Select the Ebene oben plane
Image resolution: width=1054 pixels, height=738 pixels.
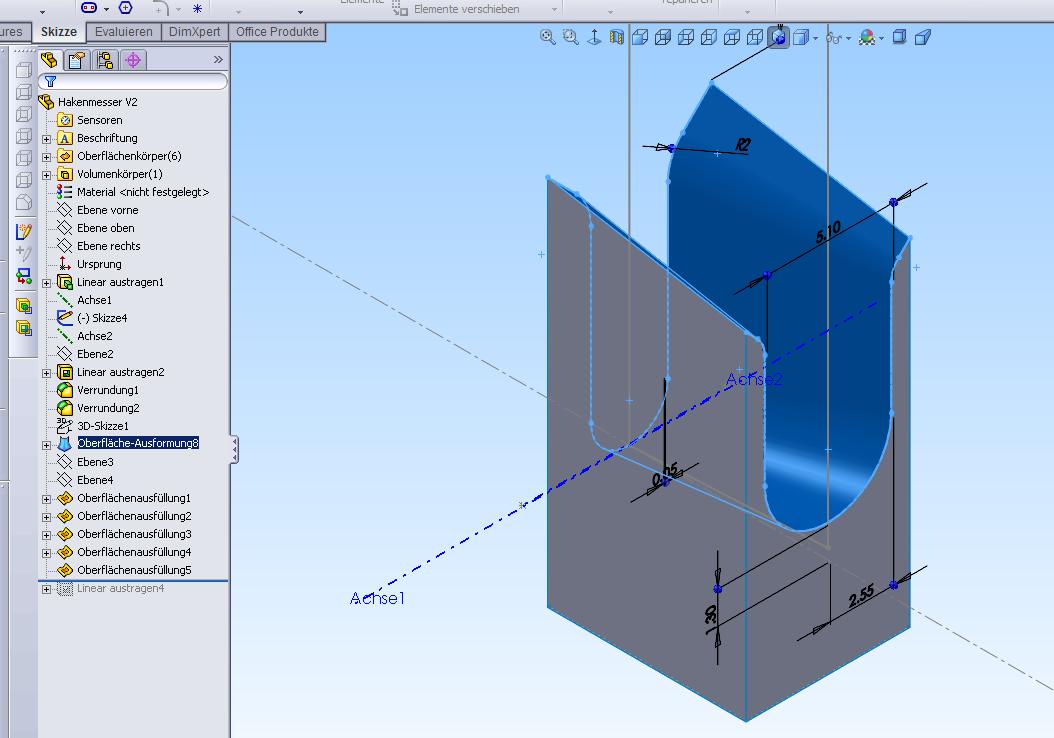click(x=106, y=229)
